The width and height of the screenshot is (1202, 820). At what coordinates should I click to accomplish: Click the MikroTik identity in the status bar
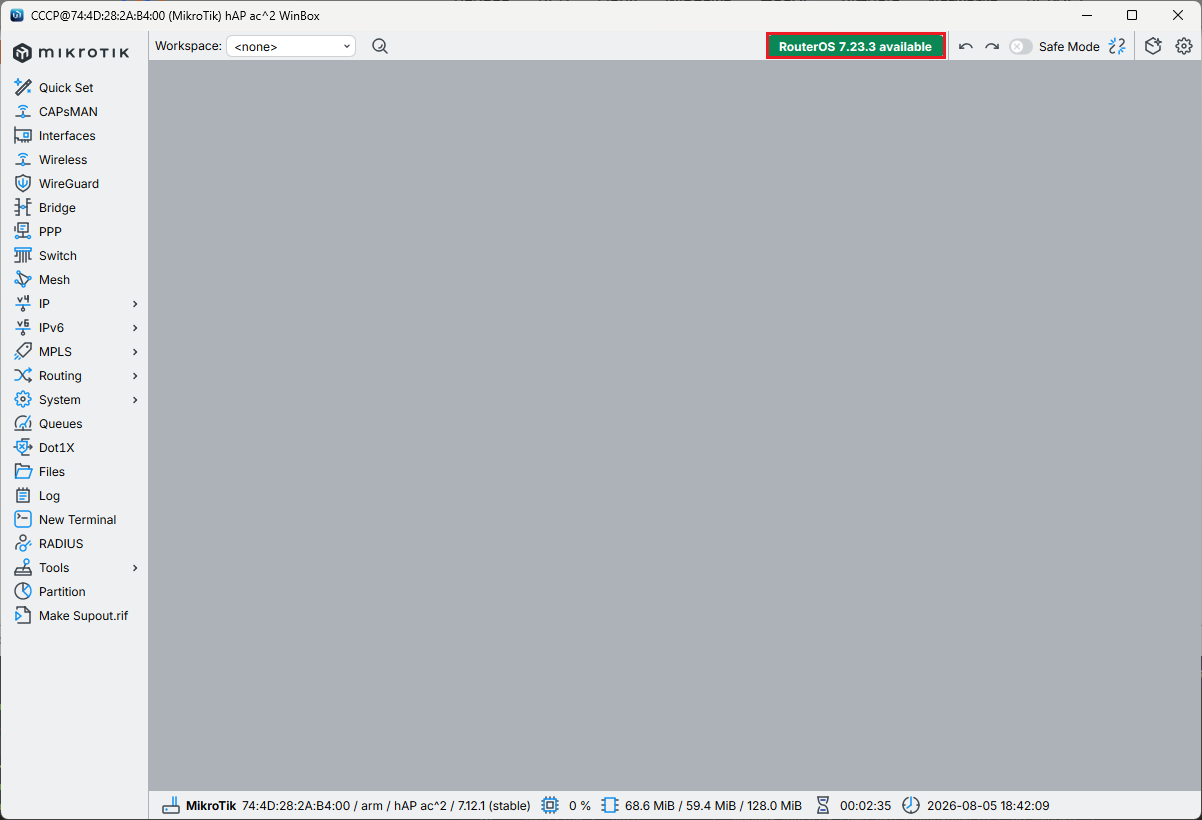[211, 806]
